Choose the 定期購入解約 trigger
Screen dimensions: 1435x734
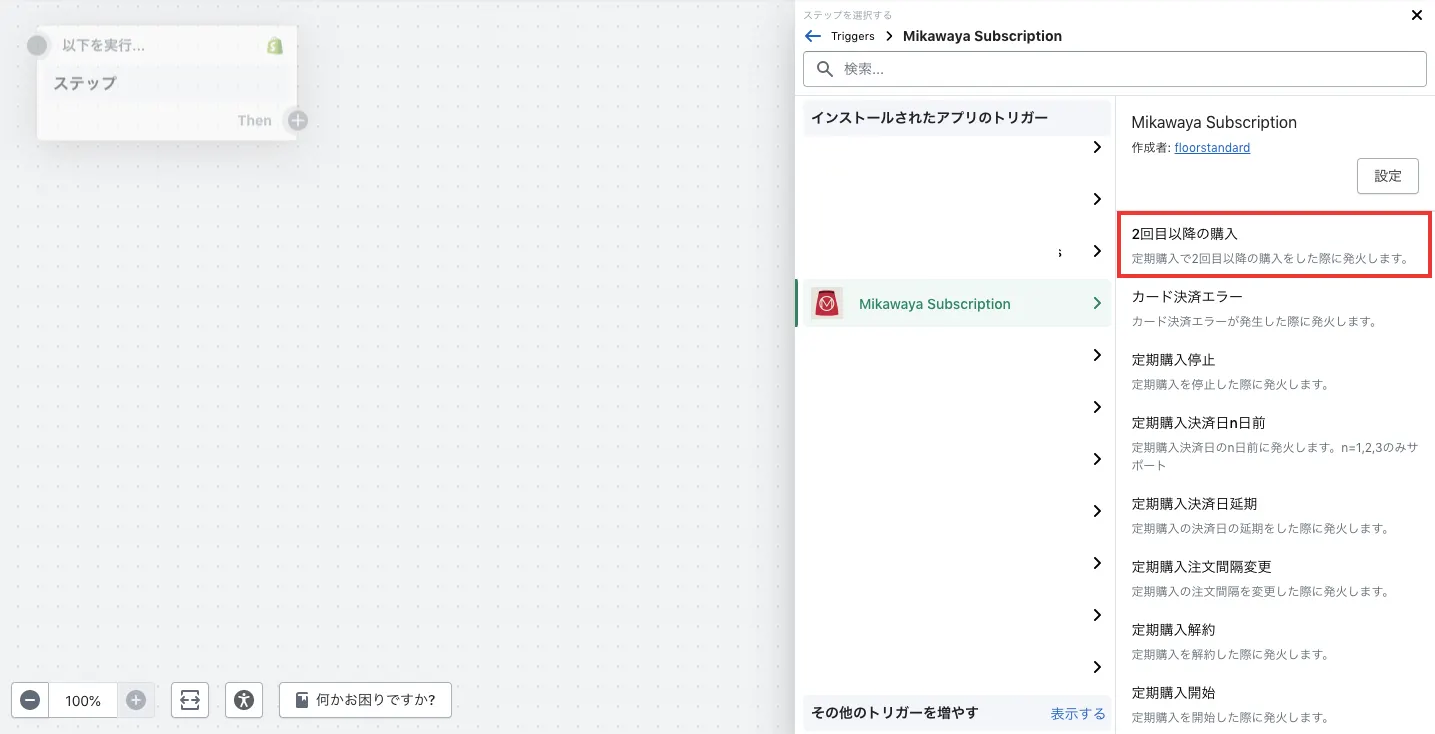pyautogui.click(x=1274, y=641)
